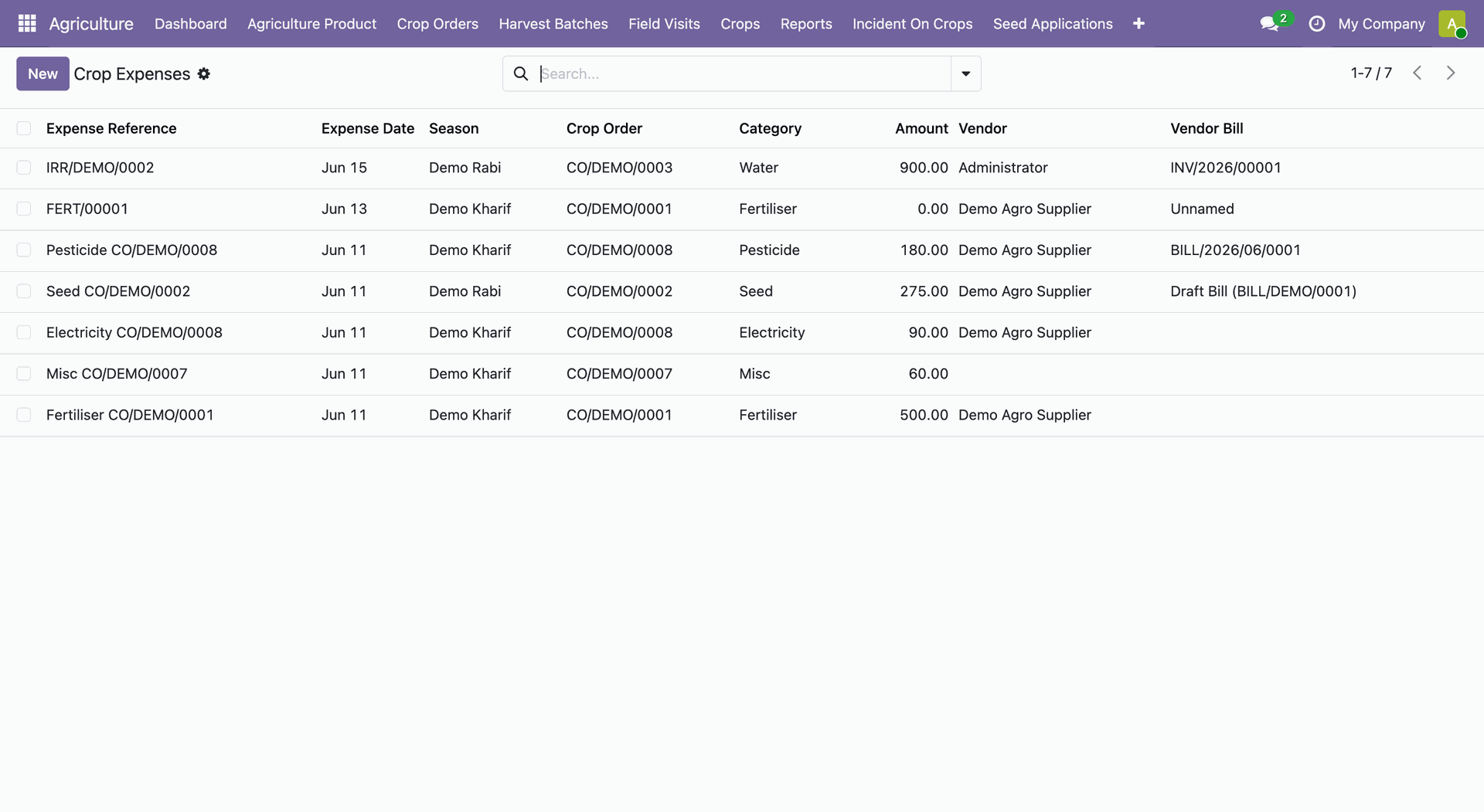
Task: Go to next page arrow
Action: coord(1451,73)
